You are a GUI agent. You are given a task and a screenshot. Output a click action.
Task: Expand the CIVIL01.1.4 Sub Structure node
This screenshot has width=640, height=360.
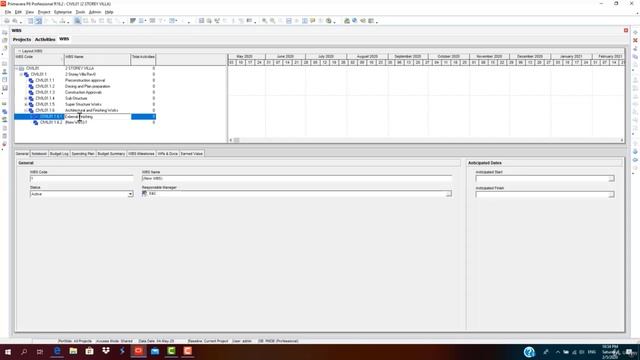[26, 99]
